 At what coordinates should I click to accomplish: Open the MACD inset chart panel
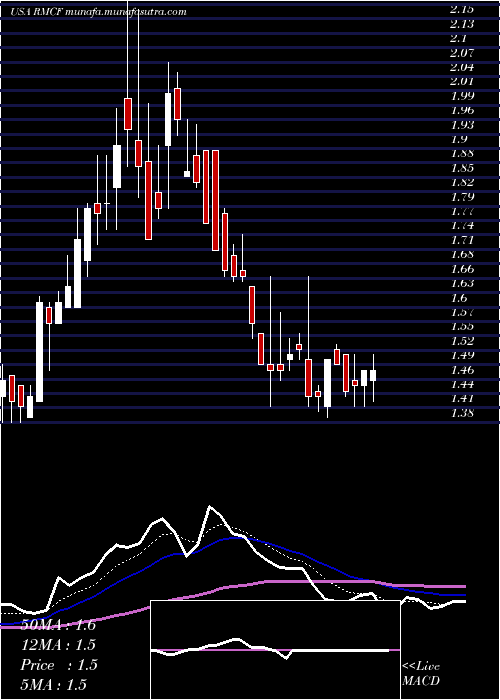[275, 650]
